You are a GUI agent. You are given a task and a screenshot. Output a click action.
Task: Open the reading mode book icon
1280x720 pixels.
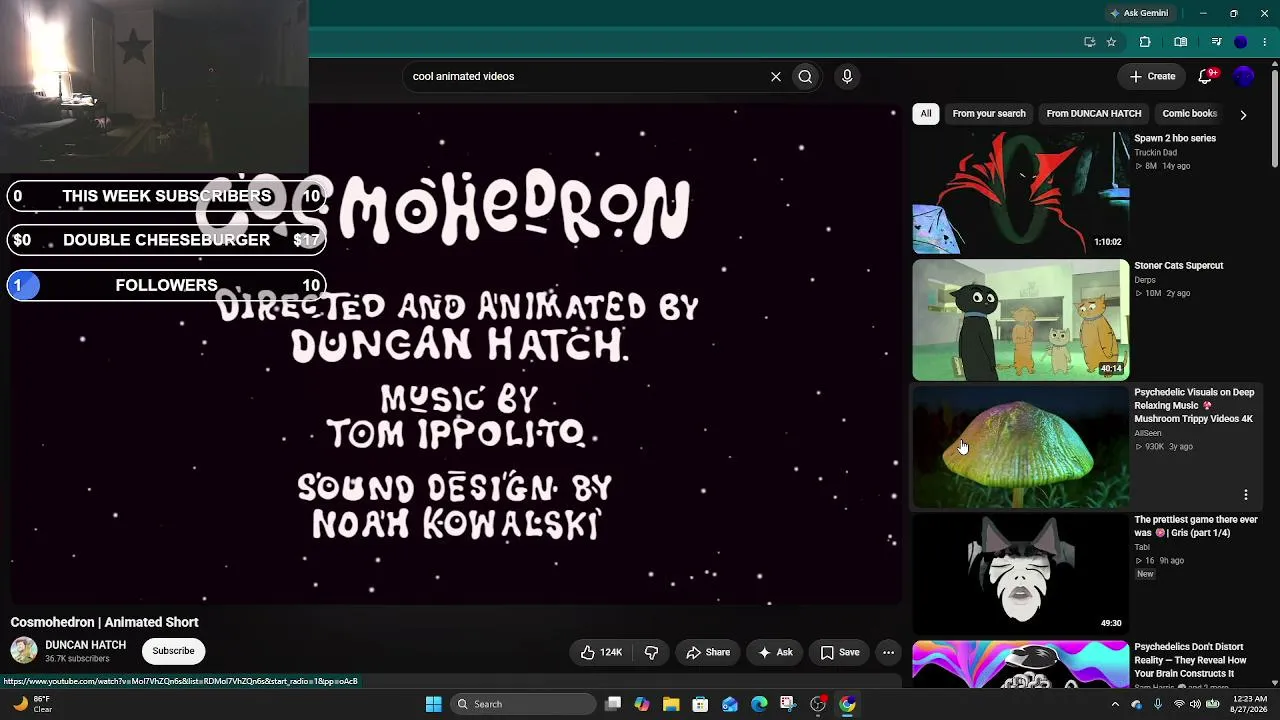1181,42
